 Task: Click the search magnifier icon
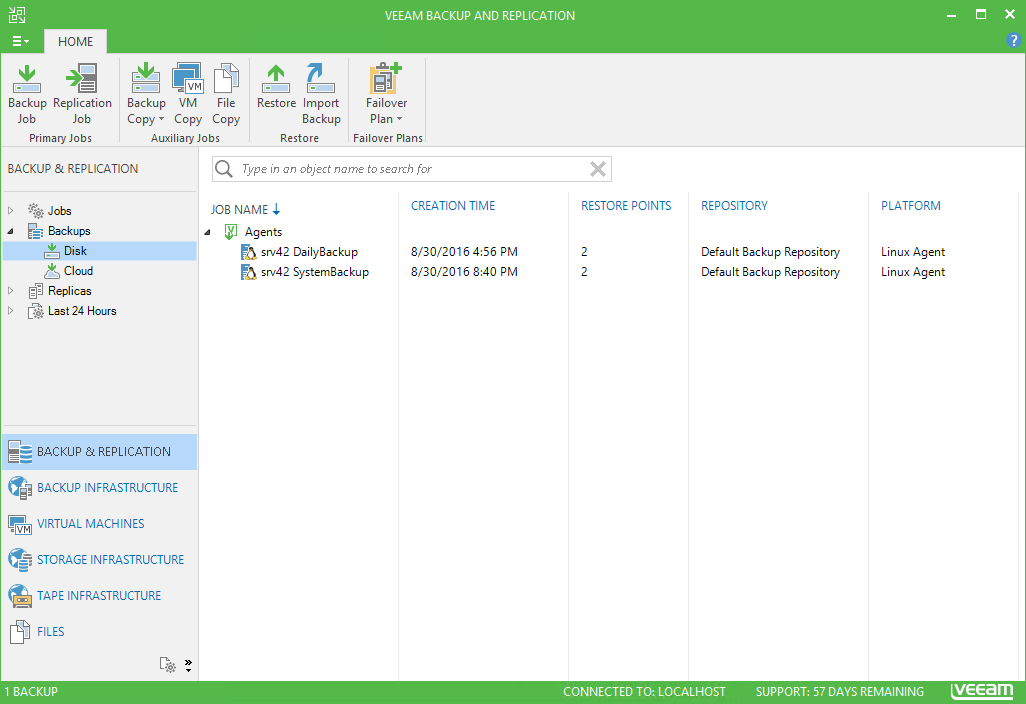(224, 169)
